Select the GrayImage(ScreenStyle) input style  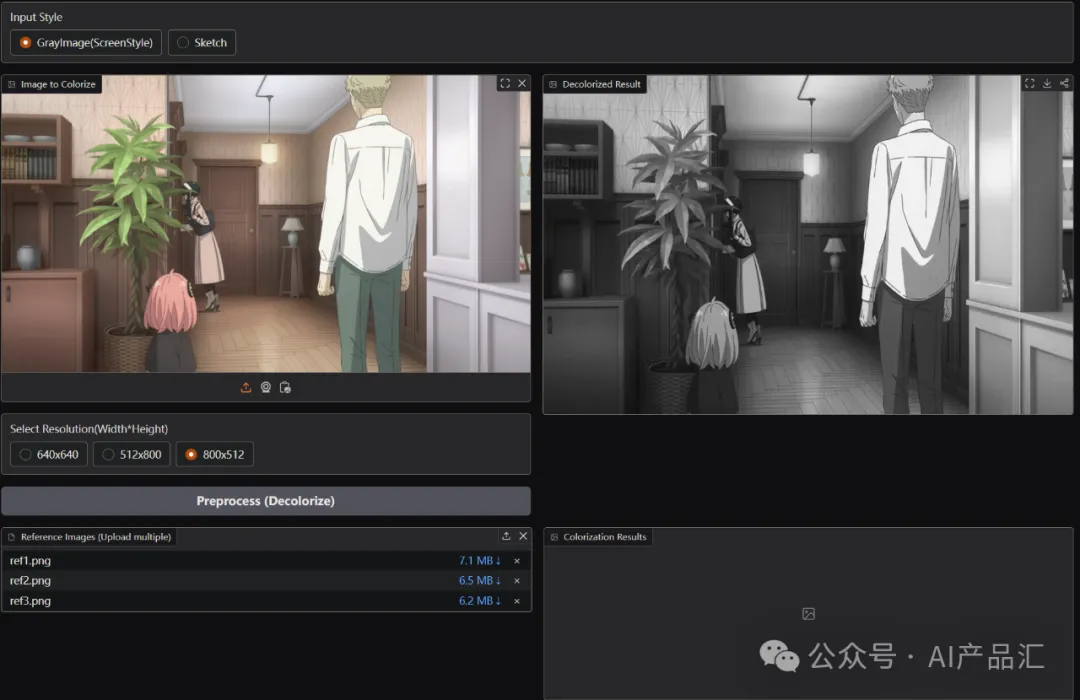pyautogui.click(x=86, y=43)
